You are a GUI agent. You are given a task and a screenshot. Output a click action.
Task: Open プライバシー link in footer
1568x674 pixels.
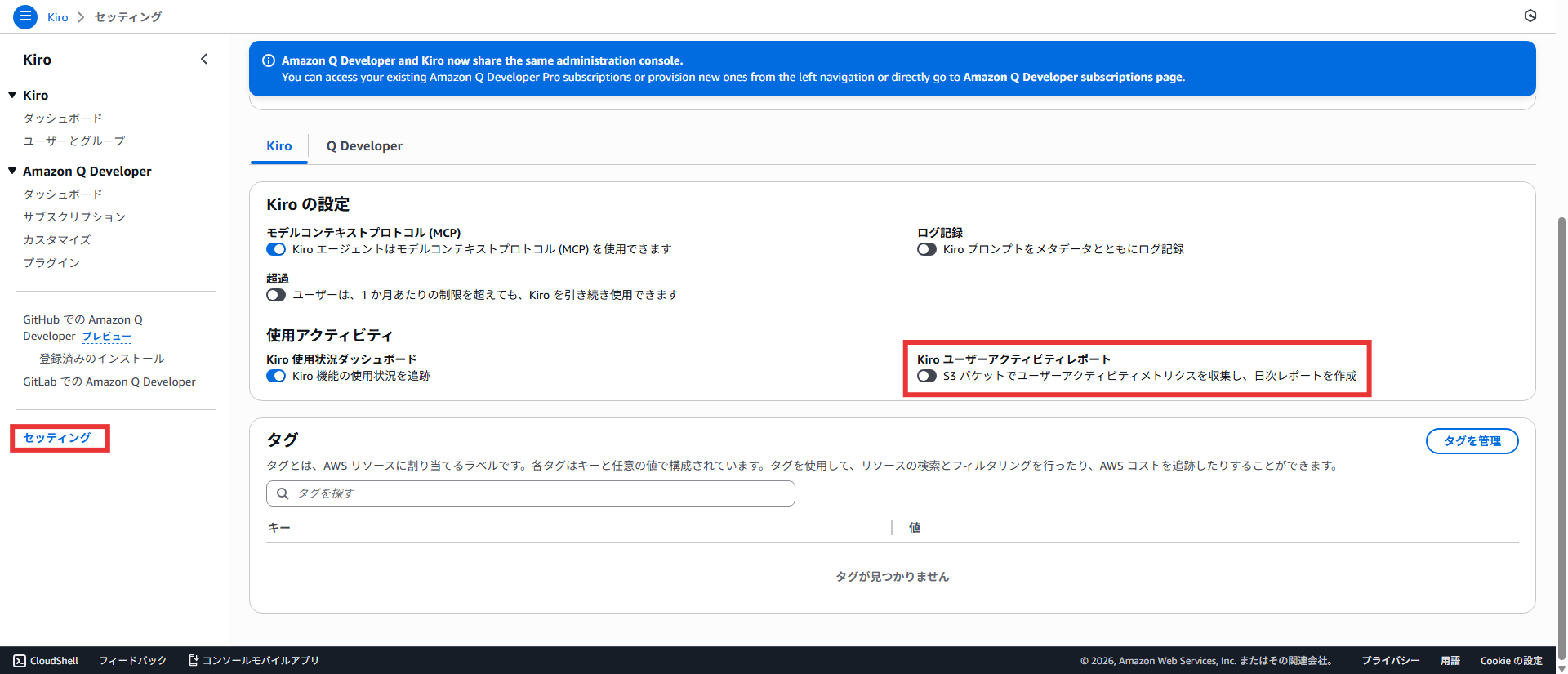[1391, 660]
